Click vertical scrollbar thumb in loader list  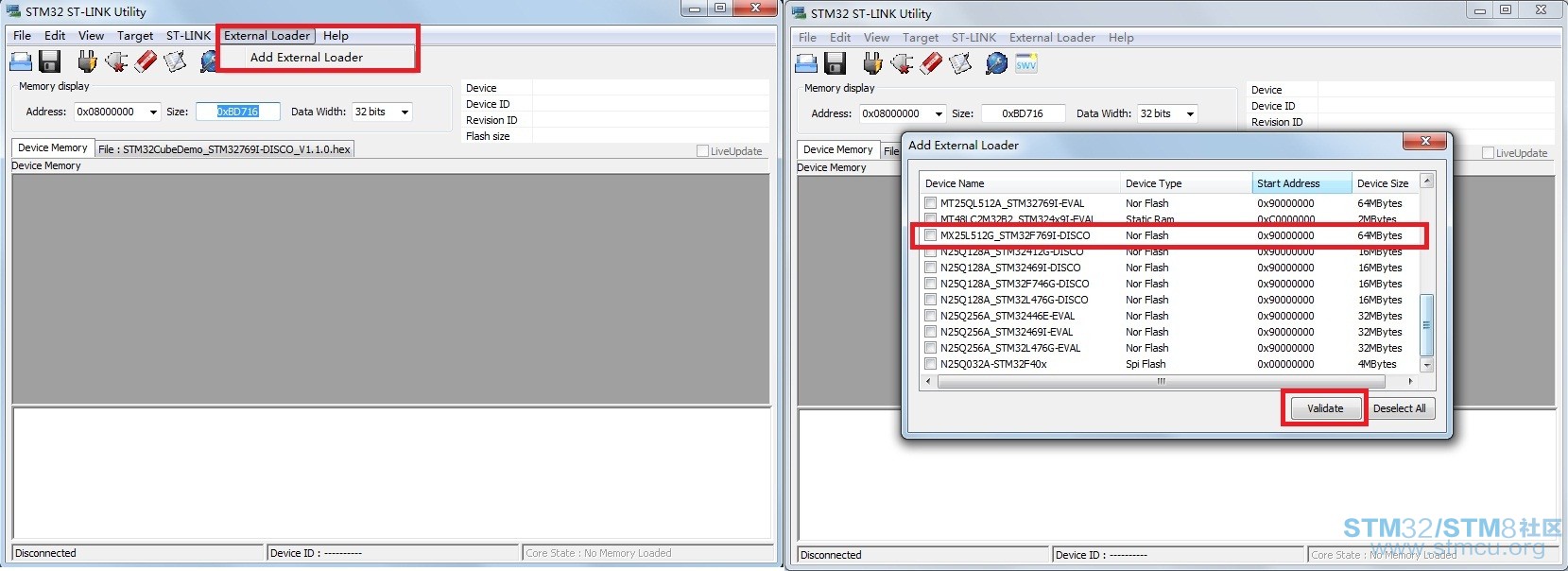click(1427, 325)
